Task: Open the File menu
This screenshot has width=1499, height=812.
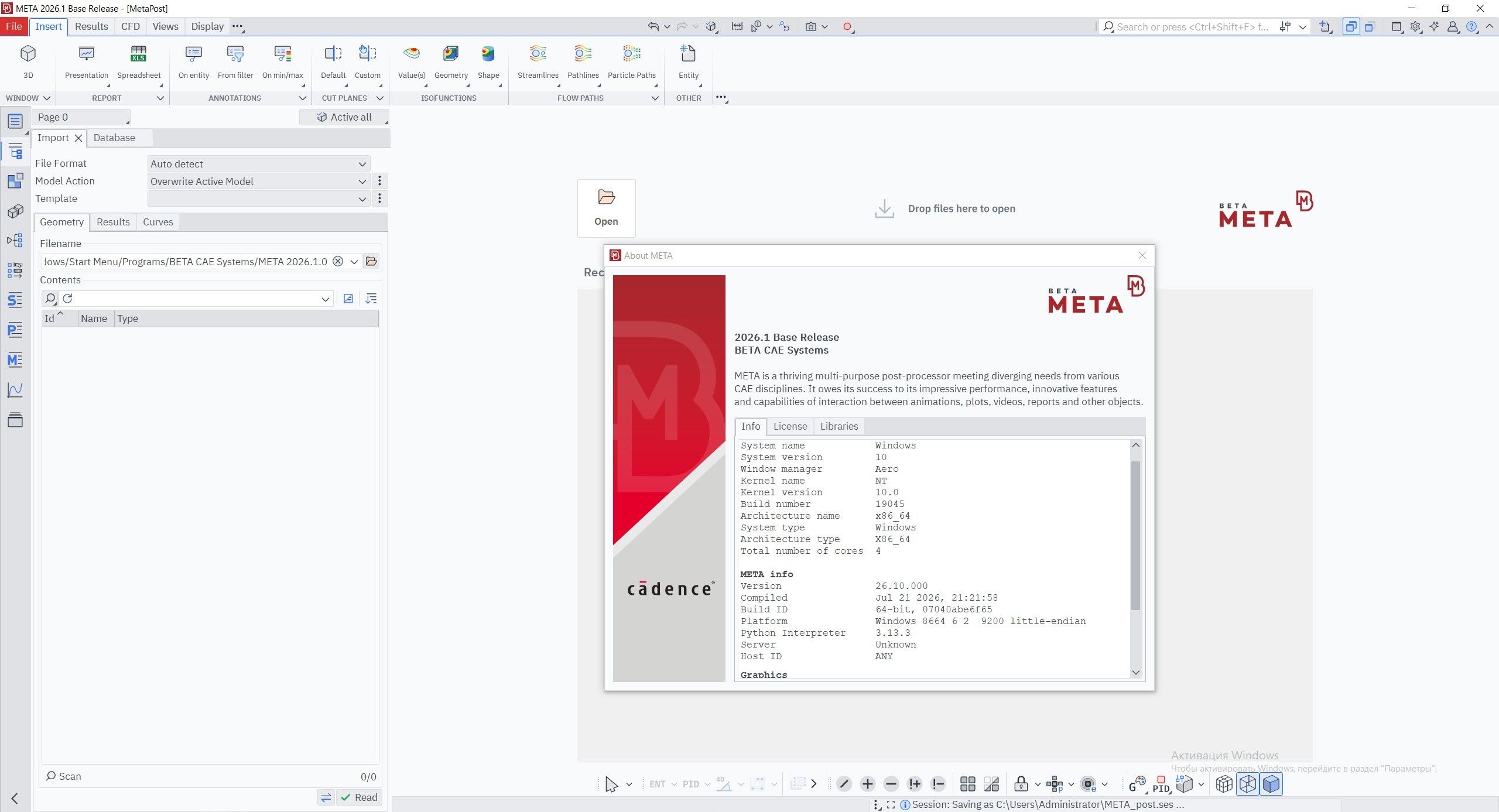Action: tap(13, 26)
